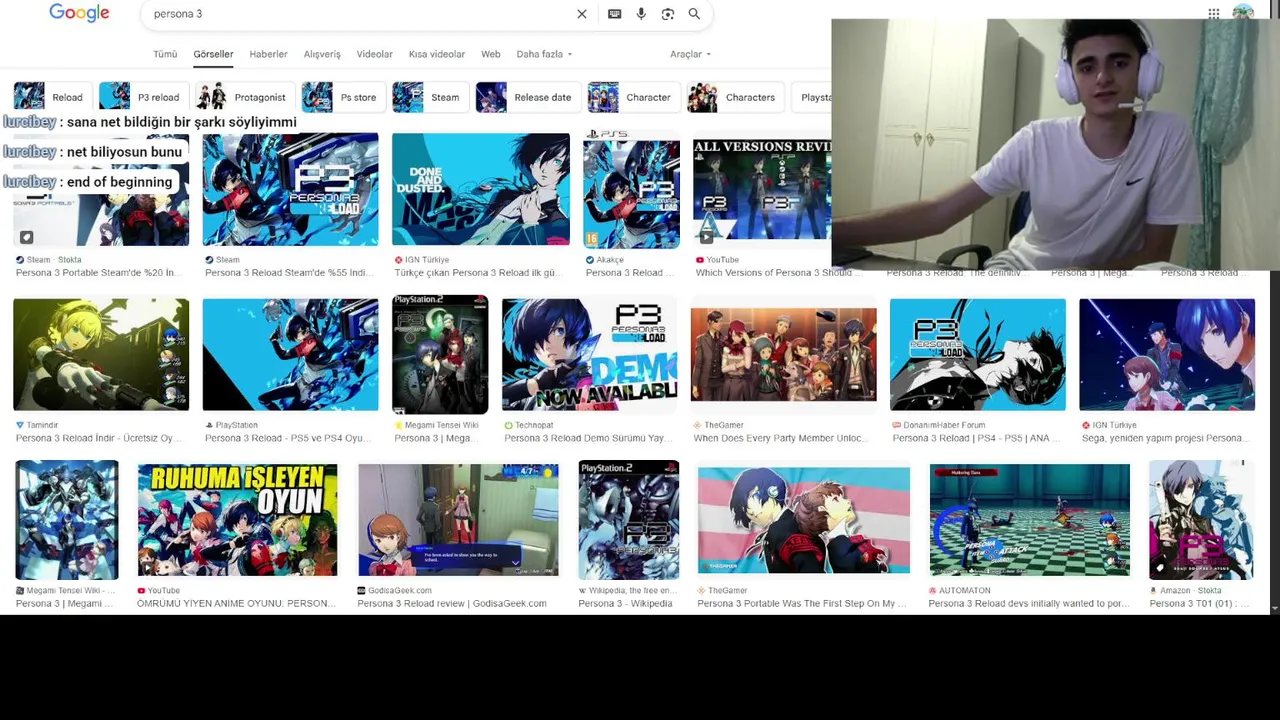Open the Haberler tab
1280x720 pixels.
(x=268, y=54)
